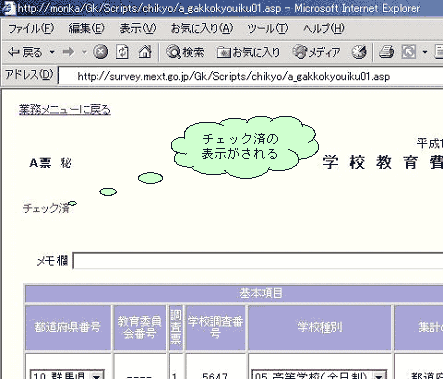This screenshot has width=443, height=379.
Task: Click the Refresh page icon
Action: (122, 52)
